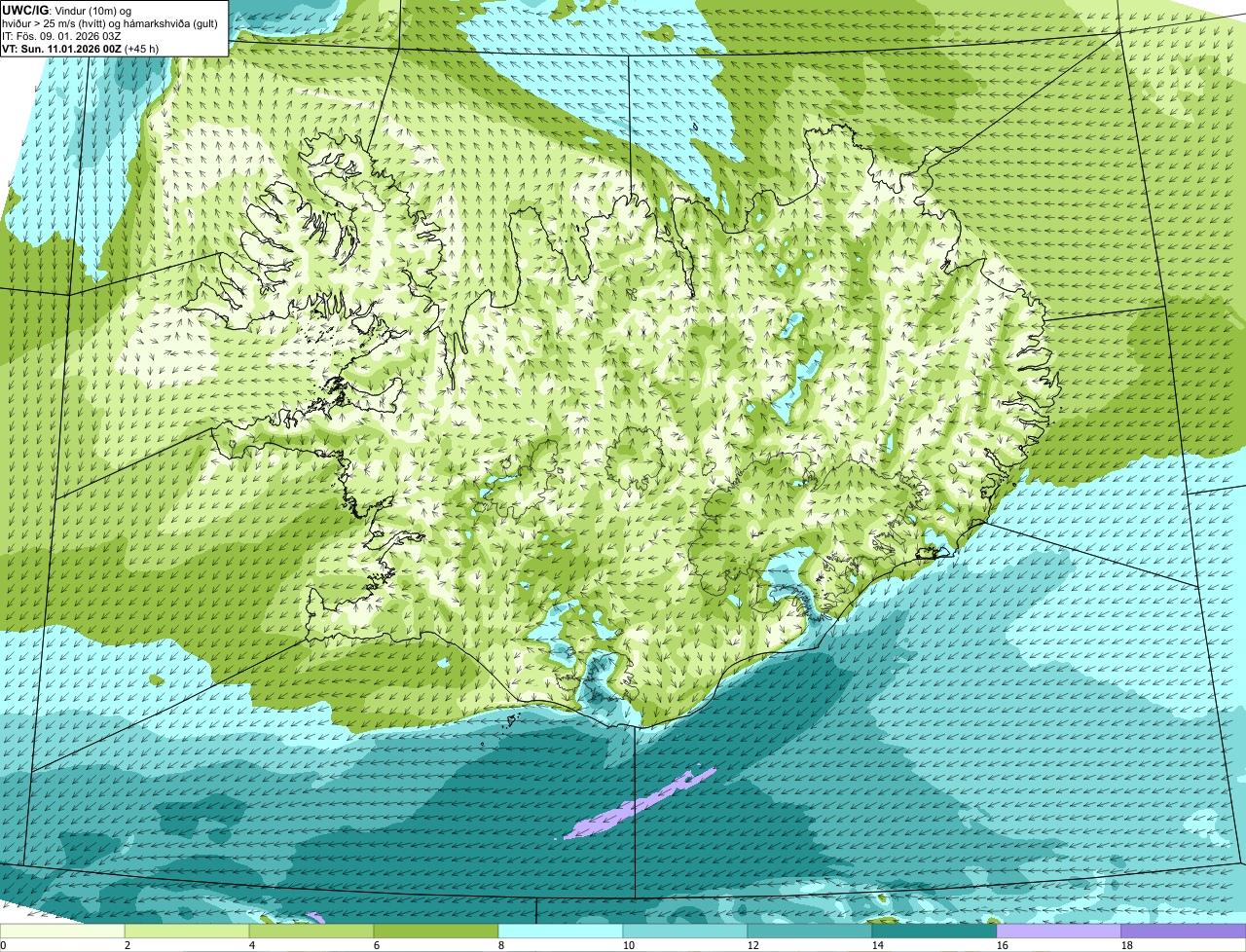Click the '2' tick label on the scale

point(128,945)
